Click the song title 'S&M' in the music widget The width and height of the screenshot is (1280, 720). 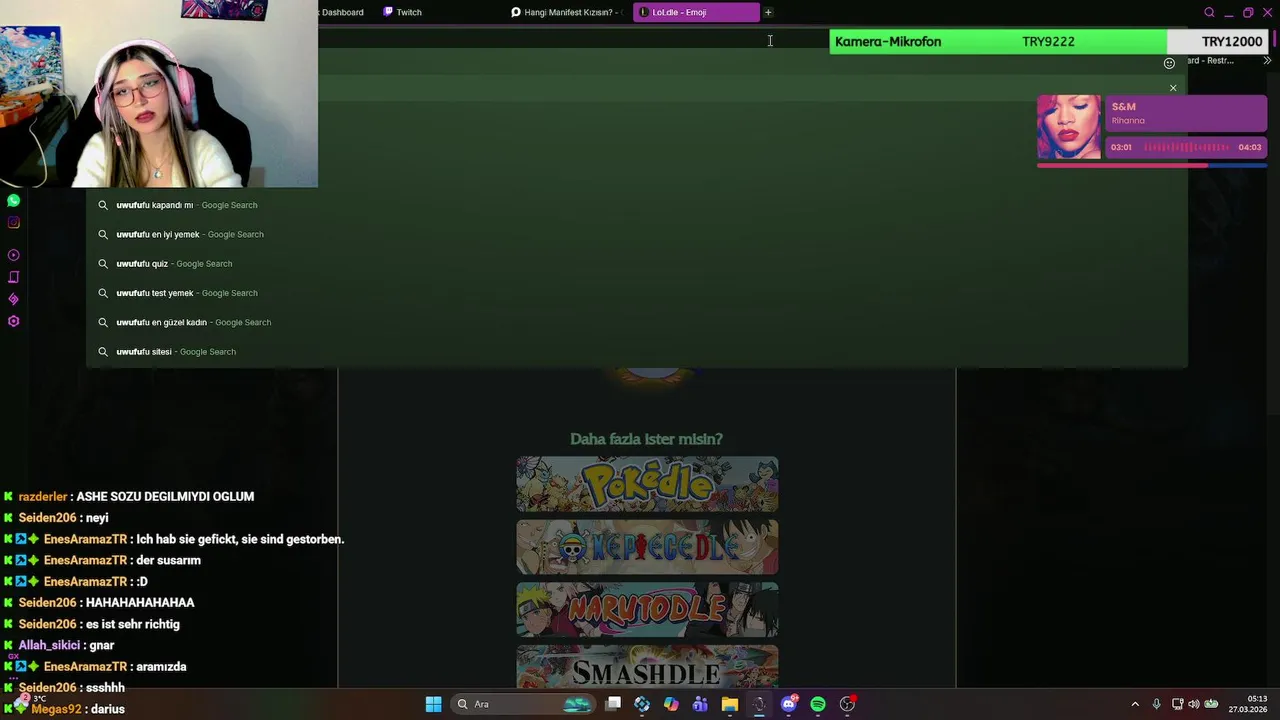[x=1124, y=107]
